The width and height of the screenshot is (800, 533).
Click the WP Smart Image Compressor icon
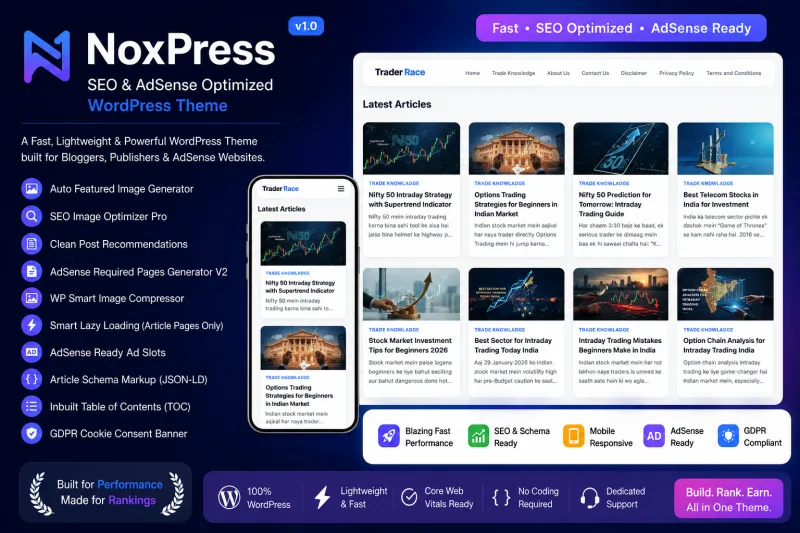click(32, 298)
